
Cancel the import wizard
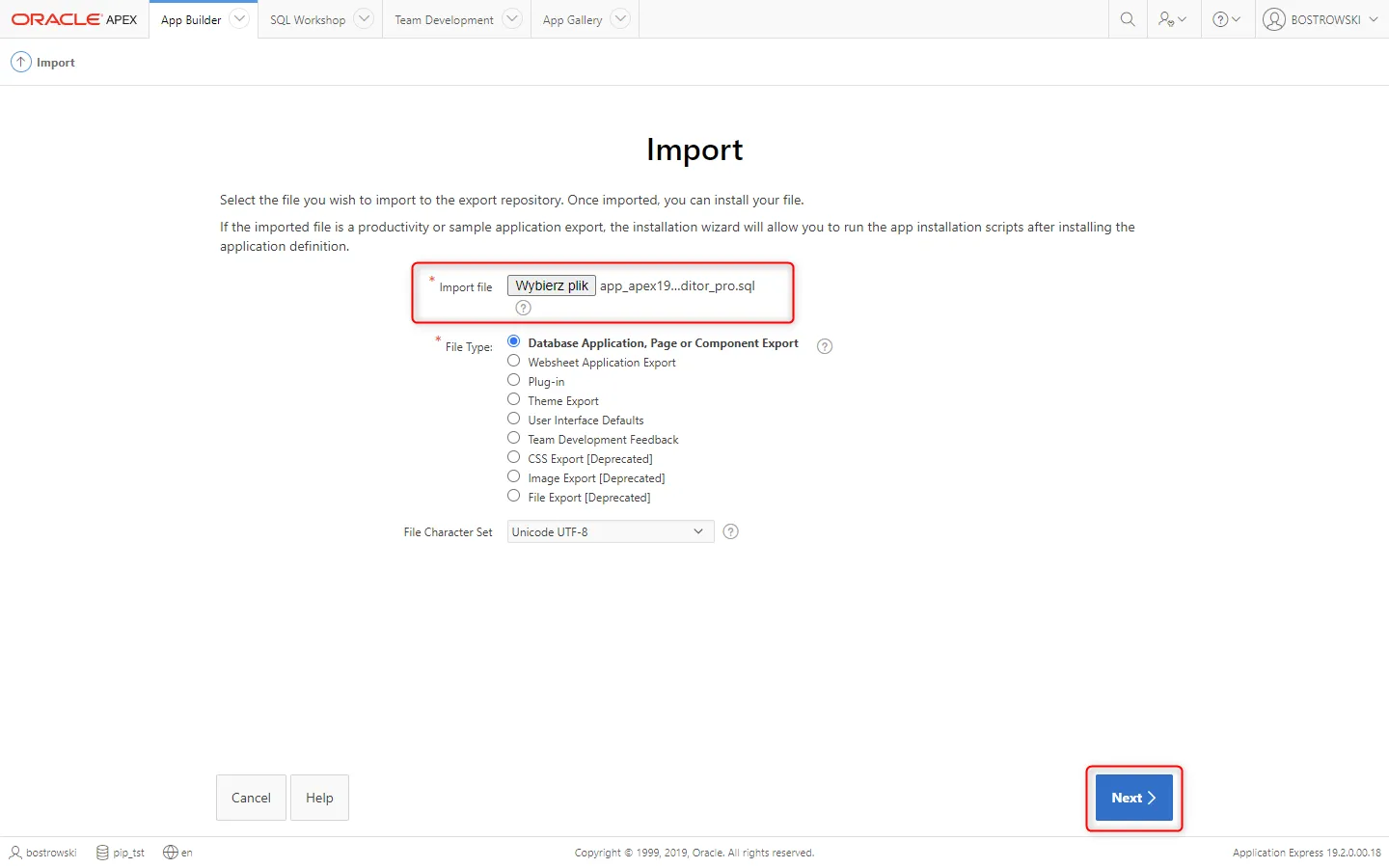point(251,798)
